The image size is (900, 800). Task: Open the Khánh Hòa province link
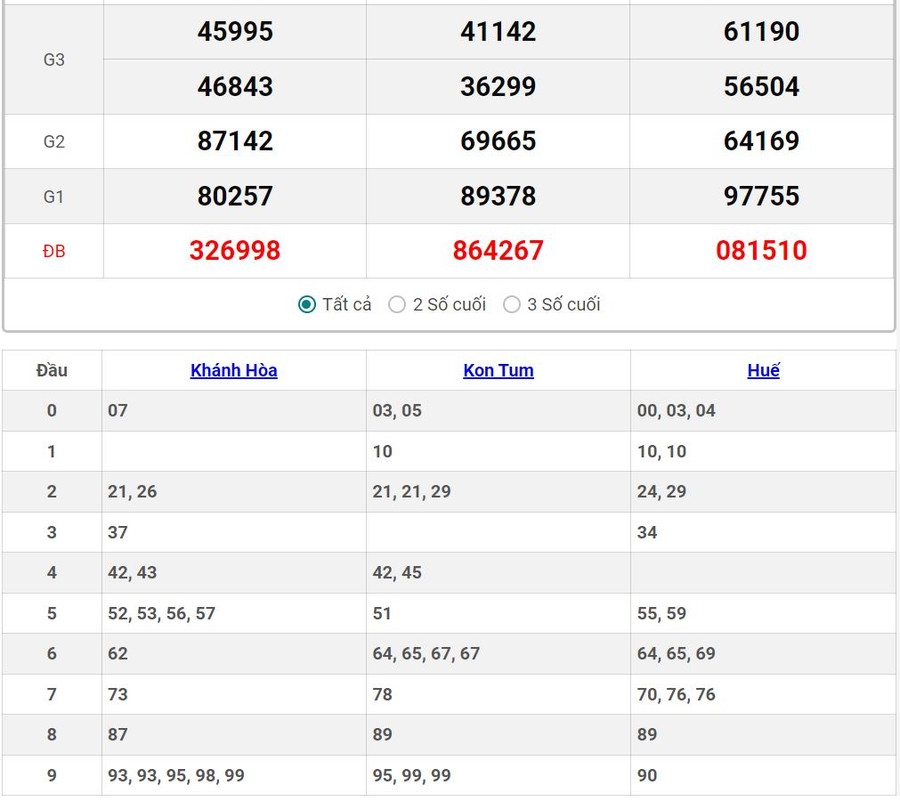click(x=234, y=370)
